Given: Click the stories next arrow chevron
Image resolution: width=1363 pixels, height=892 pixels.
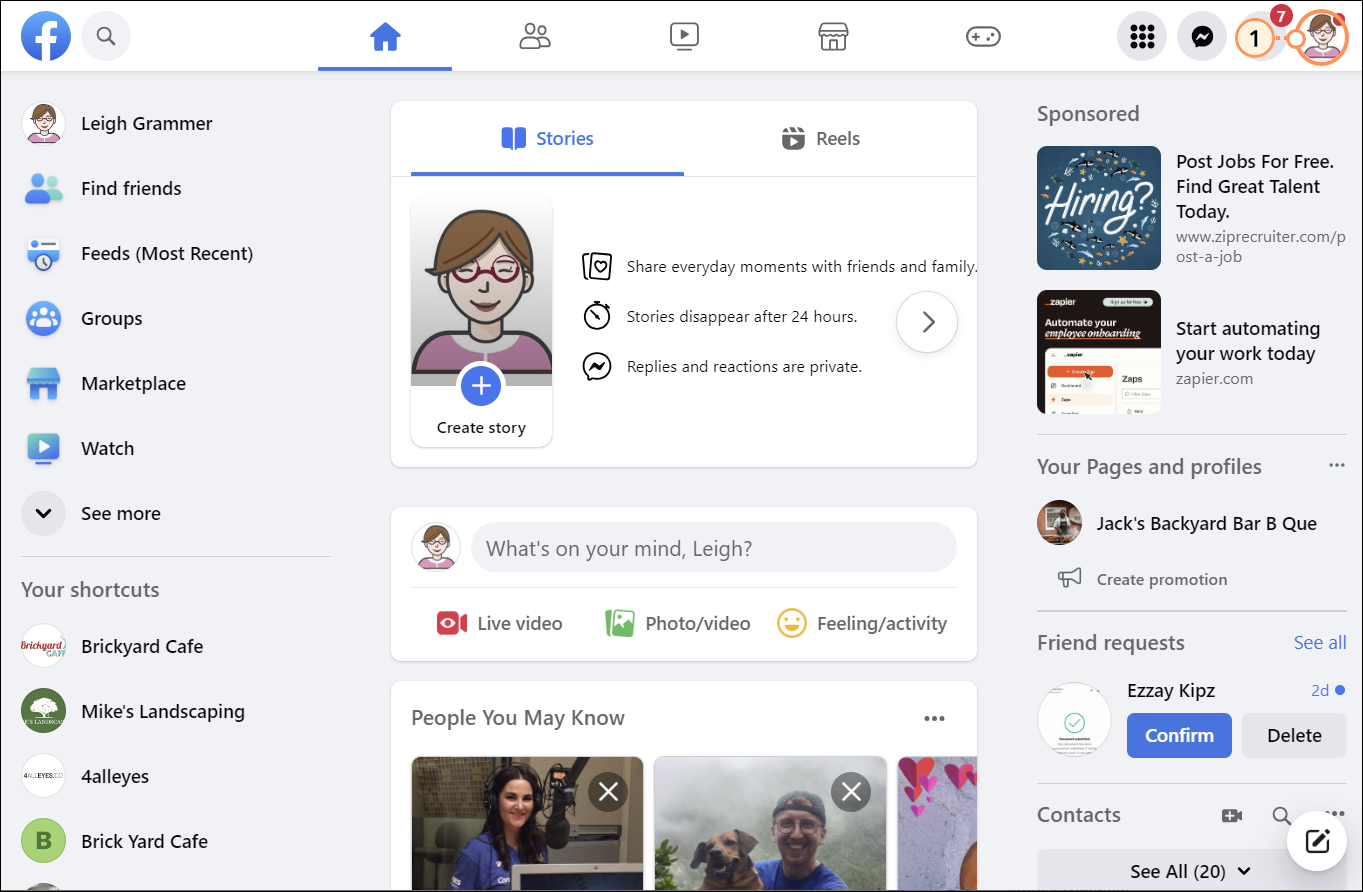Looking at the screenshot, I should pos(927,322).
